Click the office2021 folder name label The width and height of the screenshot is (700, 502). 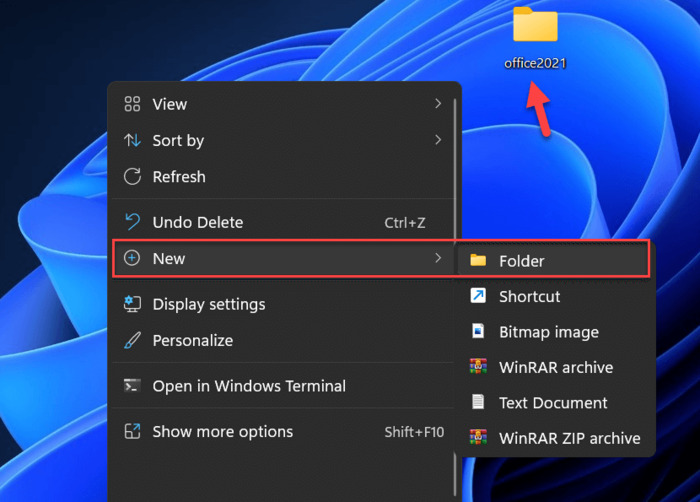[535, 63]
